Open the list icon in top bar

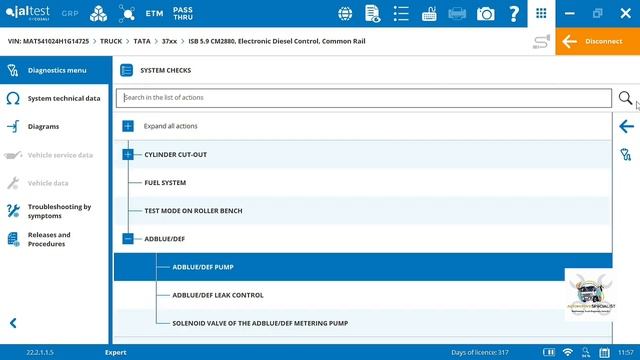click(x=401, y=13)
